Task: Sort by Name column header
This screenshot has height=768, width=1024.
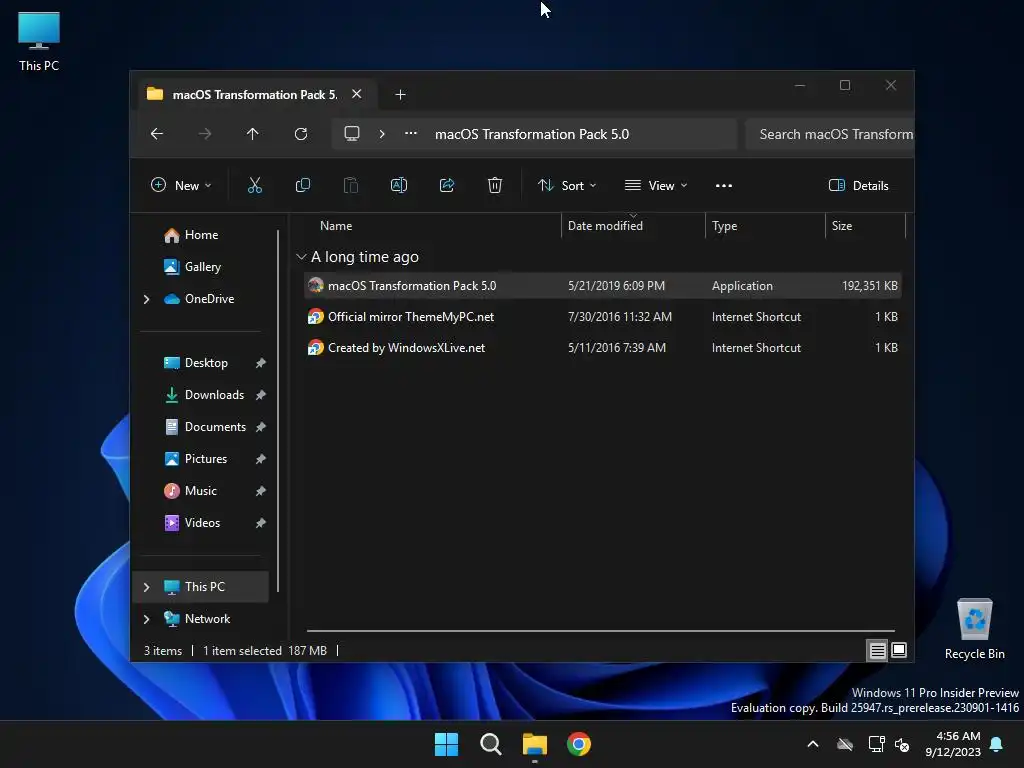Action: tap(336, 226)
